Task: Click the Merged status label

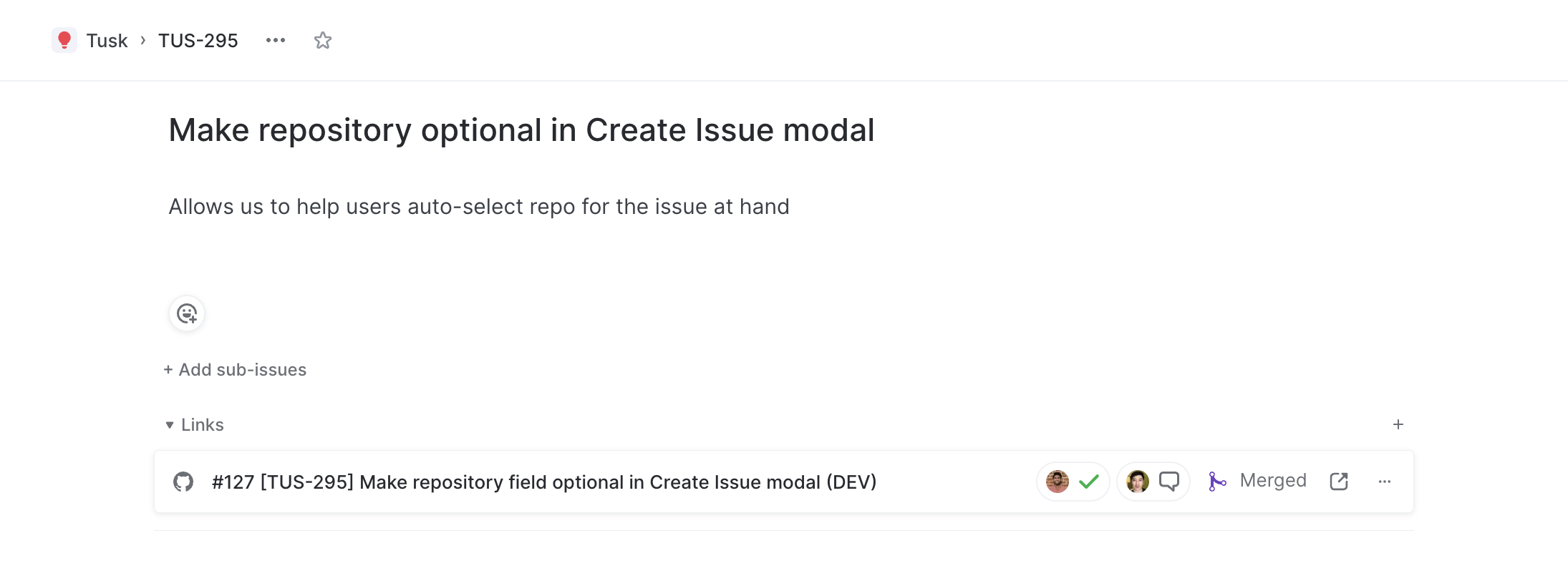Action: click(x=1273, y=480)
